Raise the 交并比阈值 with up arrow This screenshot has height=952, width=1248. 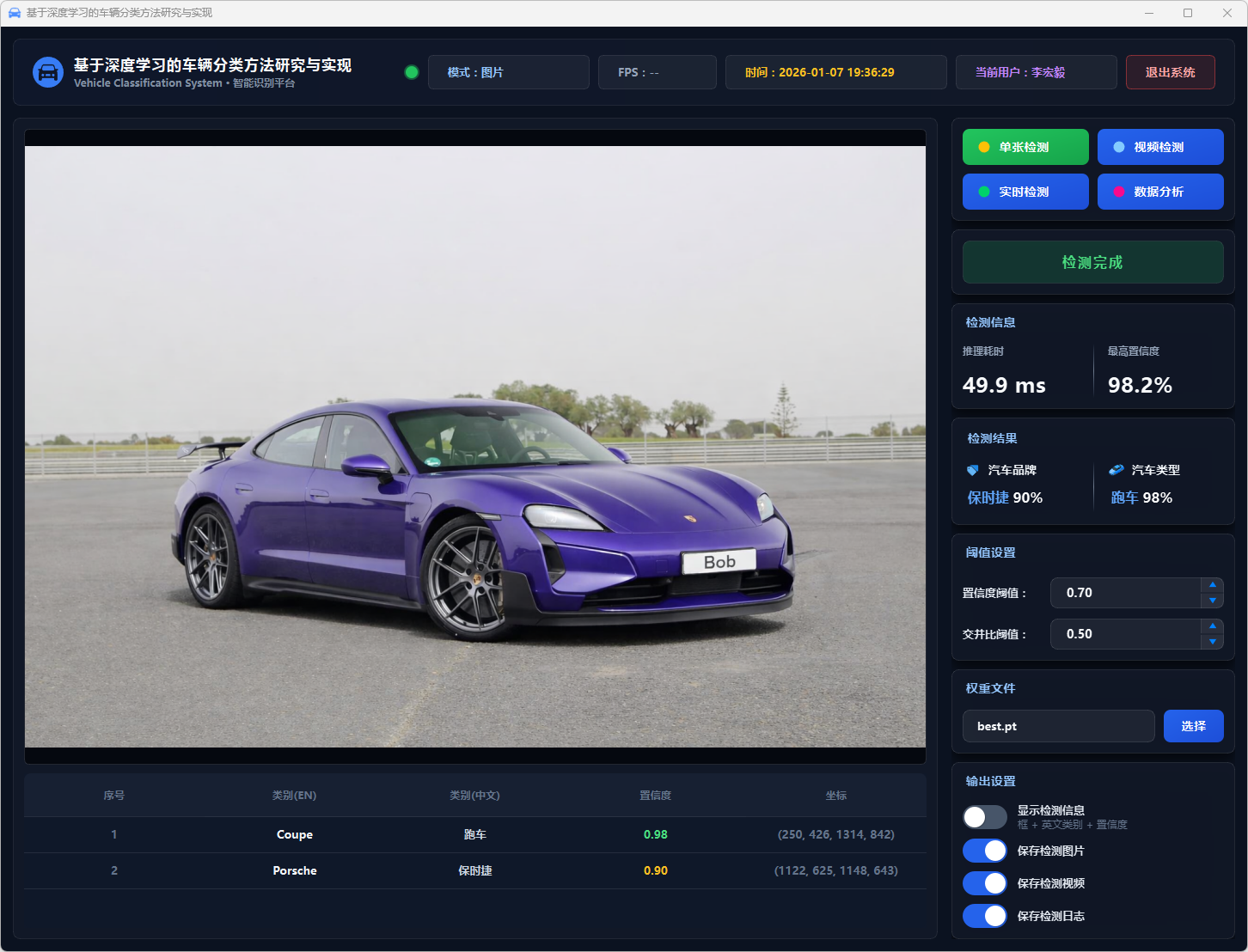(1213, 626)
